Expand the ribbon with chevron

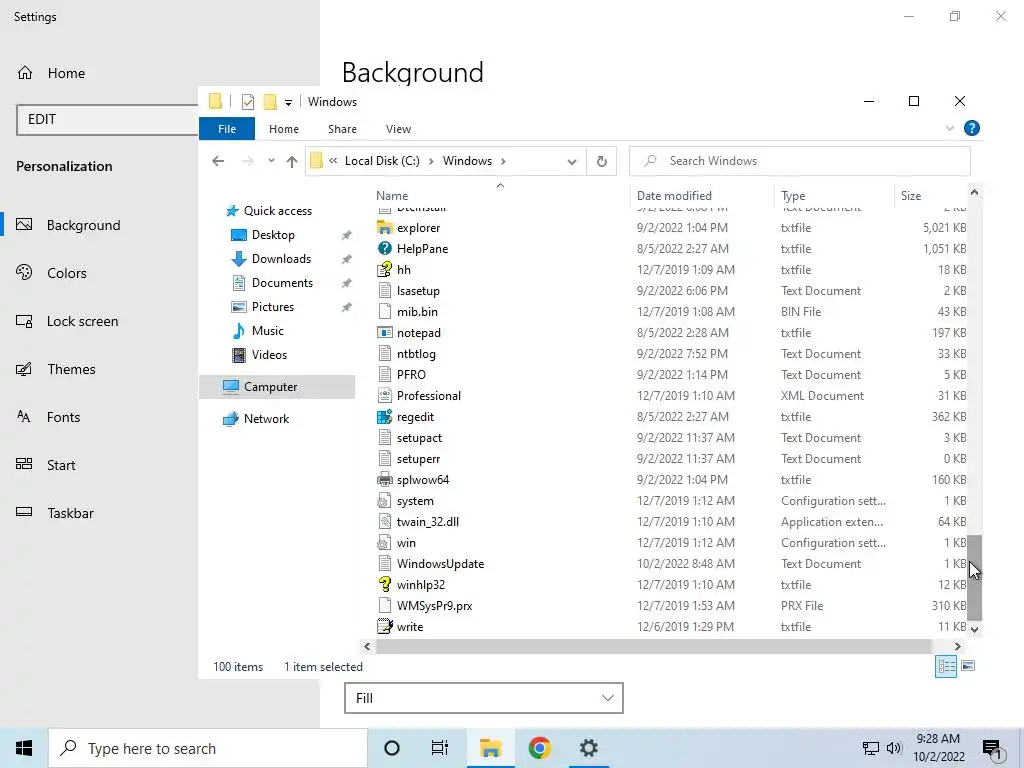(950, 129)
